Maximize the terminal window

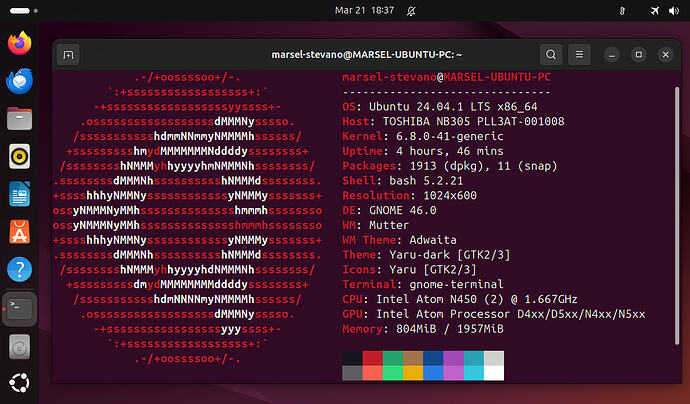(x=639, y=55)
